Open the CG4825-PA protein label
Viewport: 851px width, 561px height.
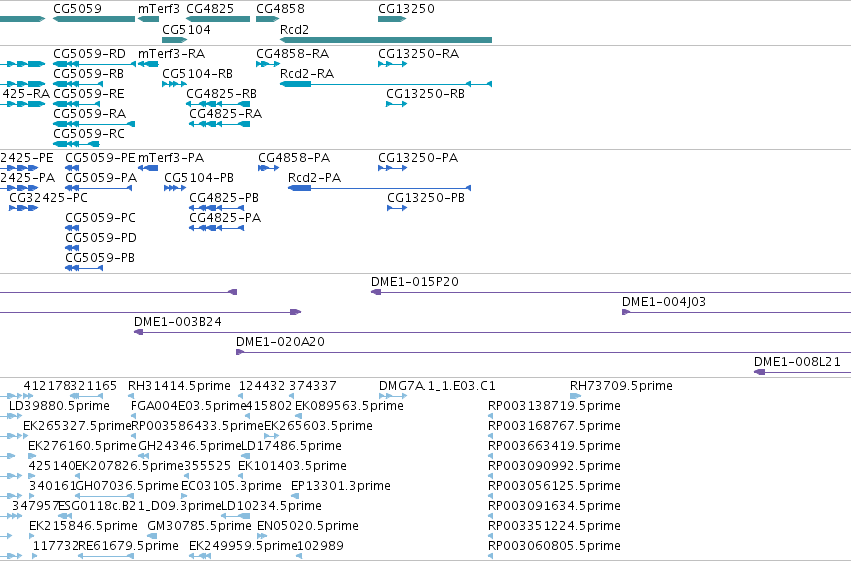(225, 218)
